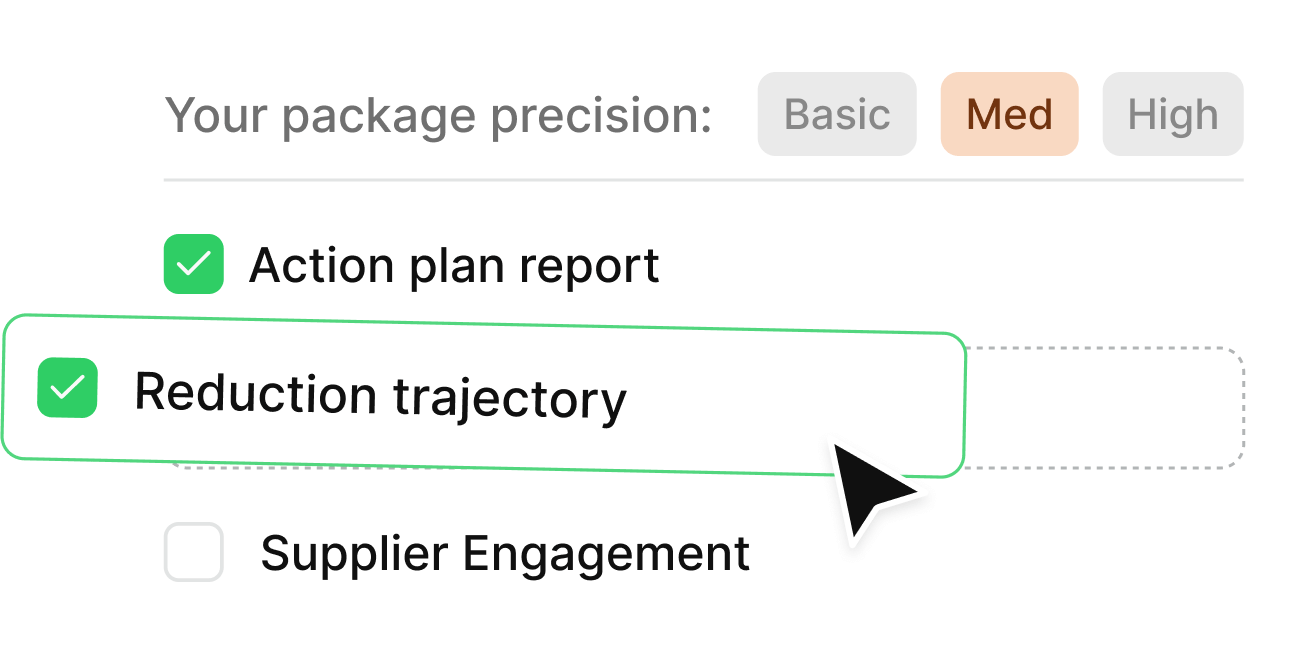Click the word "Engagement" in the last row
This screenshot has width=1316, height=660.
pyautogui.click(x=616, y=553)
